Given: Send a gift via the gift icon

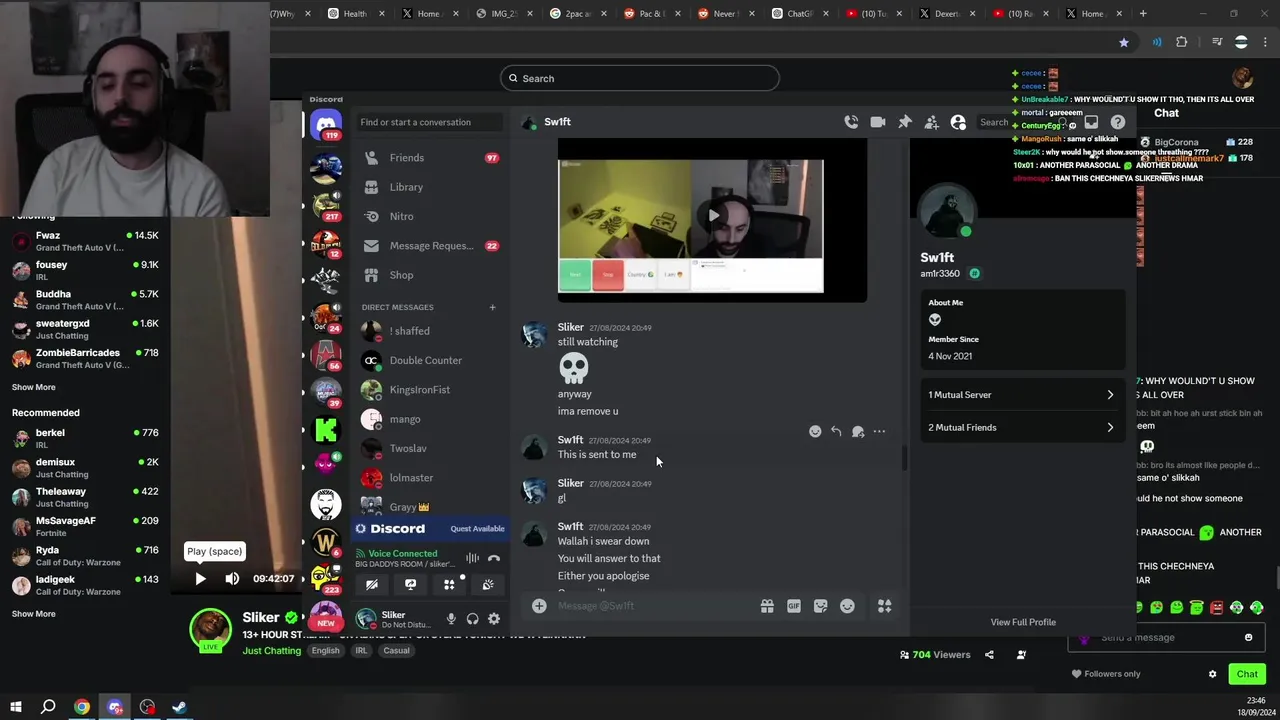Looking at the screenshot, I should coord(767,606).
